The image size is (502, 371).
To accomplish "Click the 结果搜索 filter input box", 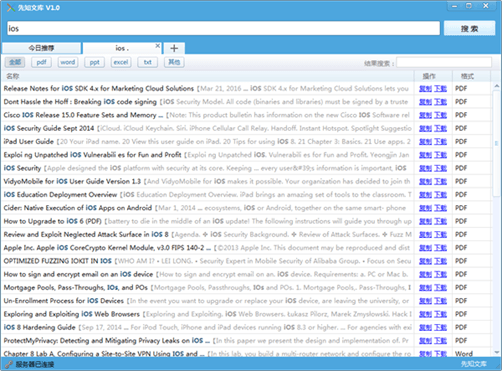I will pos(444,62).
